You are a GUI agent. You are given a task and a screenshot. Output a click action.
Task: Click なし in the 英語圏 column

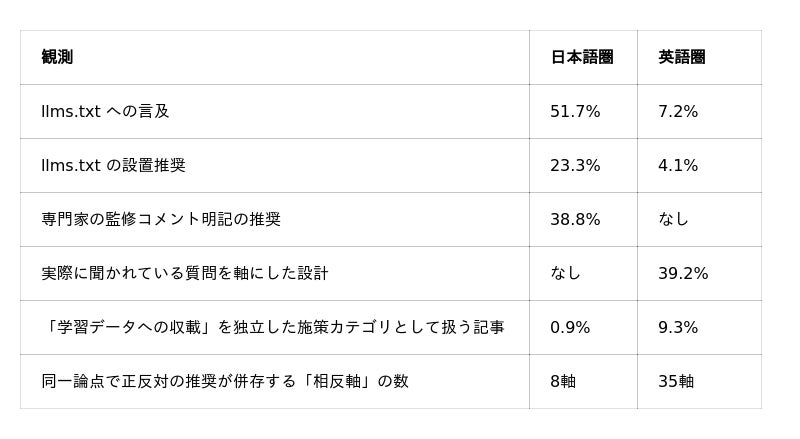pyautogui.click(x=673, y=220)
